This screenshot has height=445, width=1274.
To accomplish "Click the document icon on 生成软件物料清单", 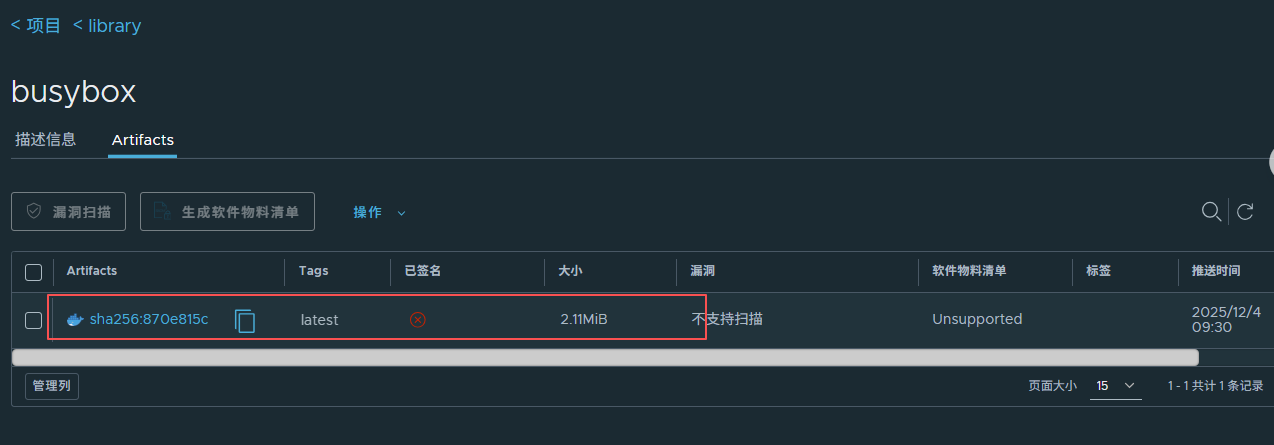I will pos(162,212).
